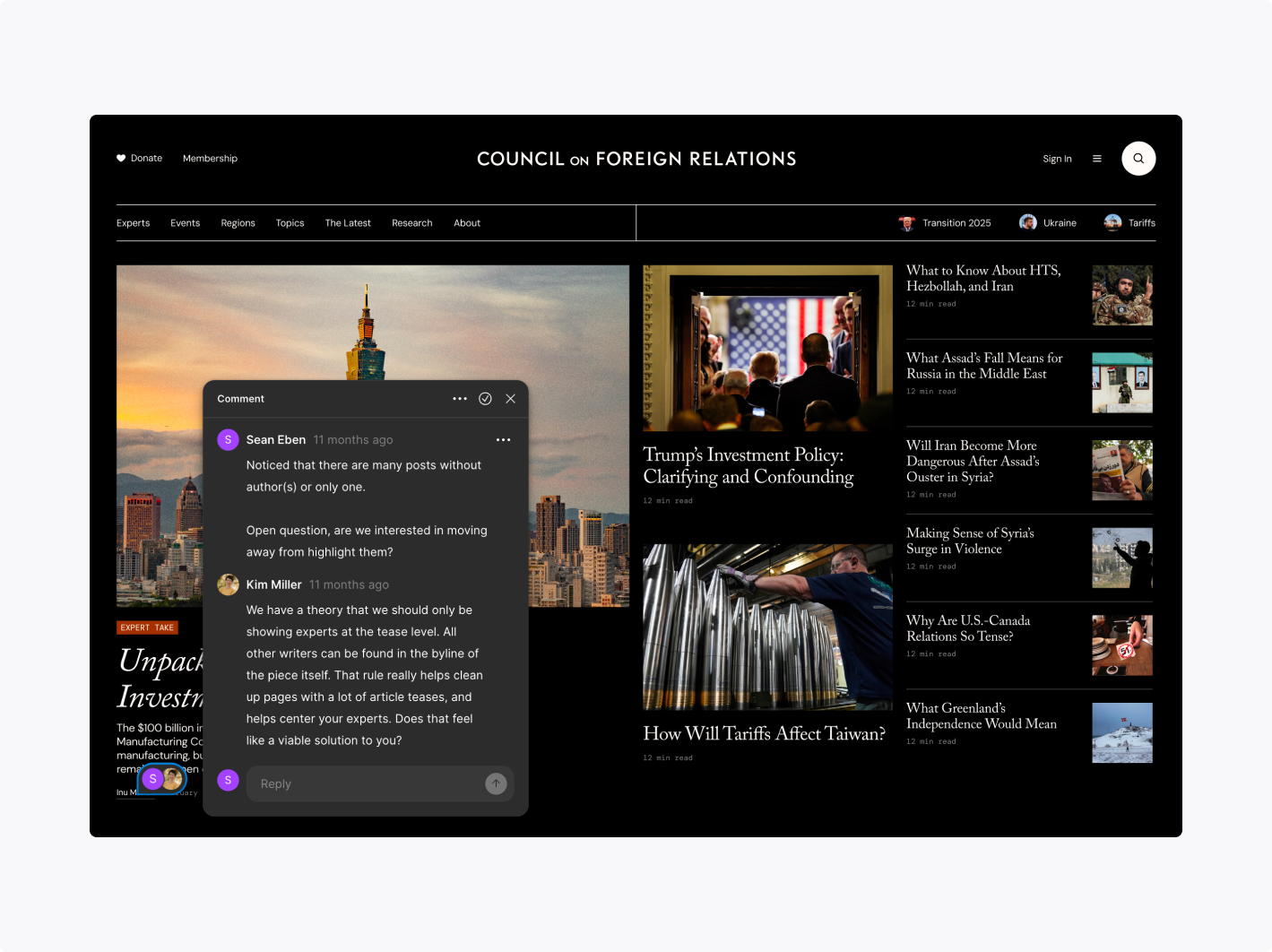Click Kim Miller's name in comment

274,584
